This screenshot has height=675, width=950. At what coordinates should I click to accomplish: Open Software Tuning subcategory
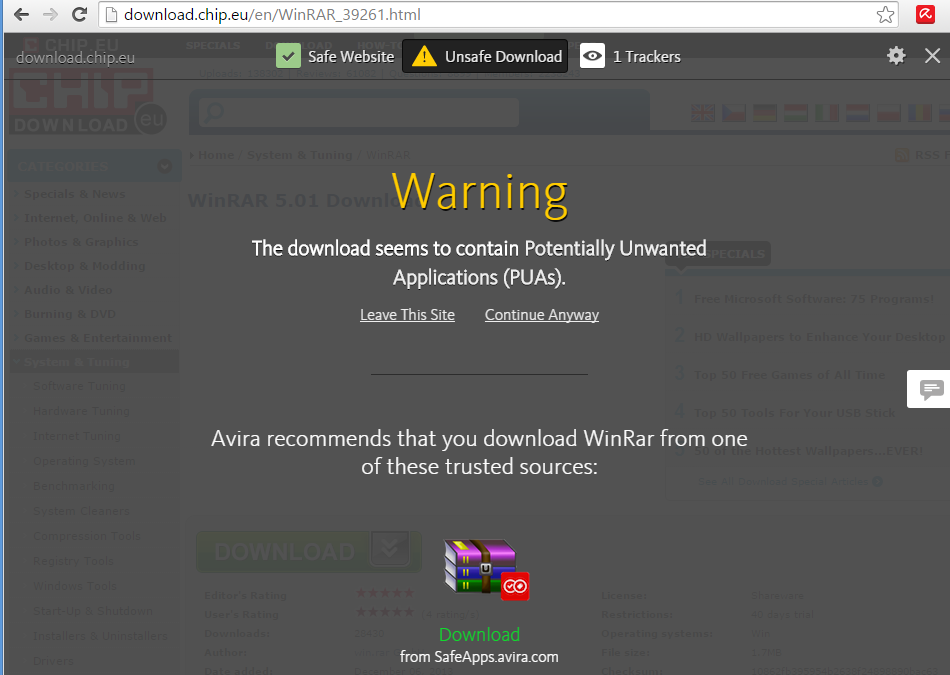click(x=79, y=386)
